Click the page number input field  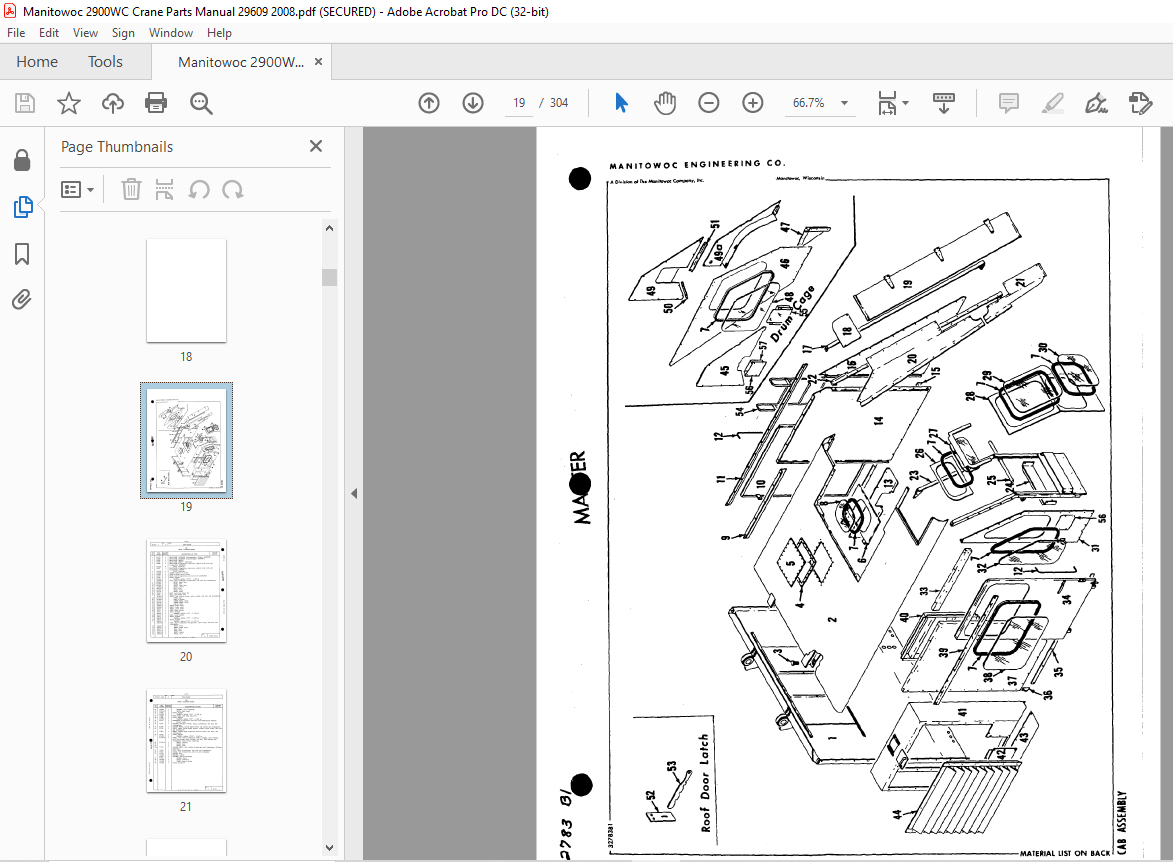click(x=519, y=103)
